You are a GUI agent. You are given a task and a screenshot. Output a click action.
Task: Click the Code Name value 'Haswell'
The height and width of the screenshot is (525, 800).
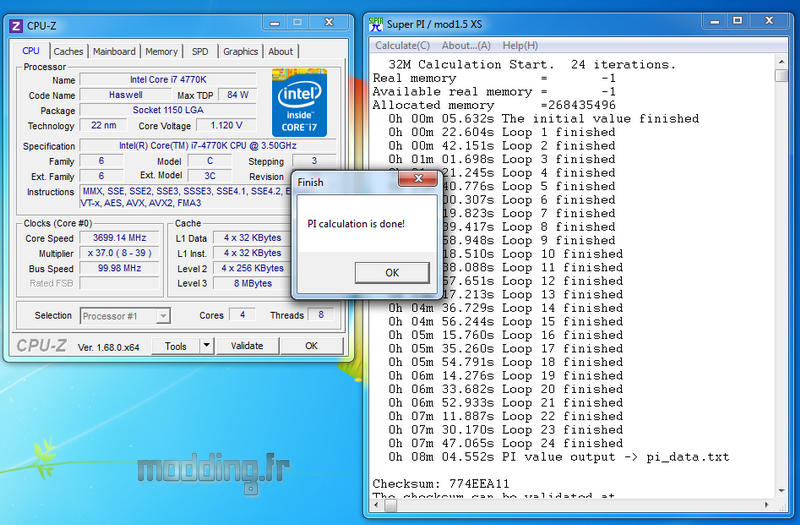click(x=126, y=95)
